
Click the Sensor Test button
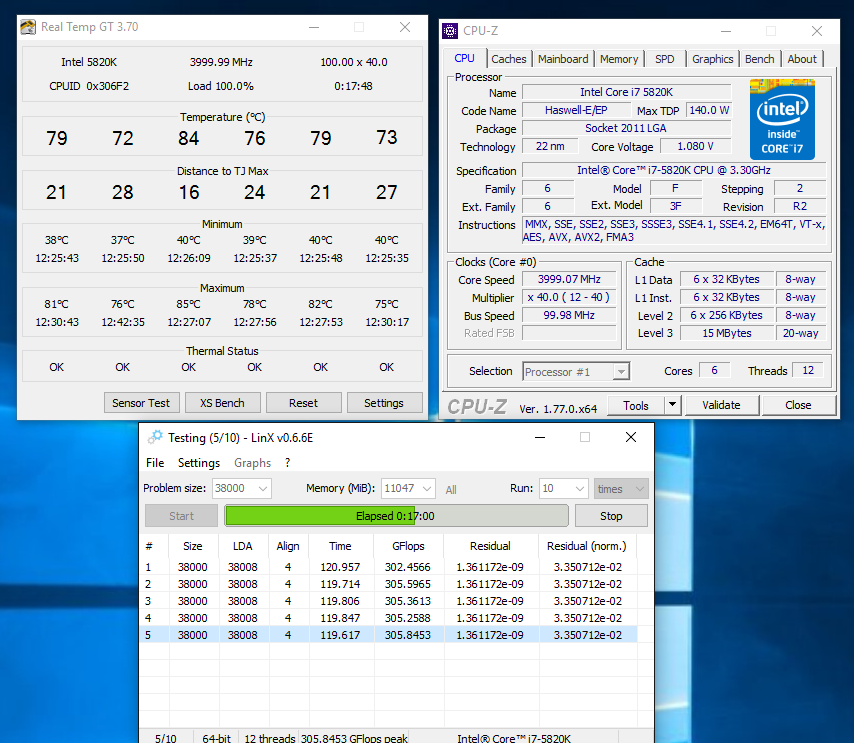[x=141, y=403]
